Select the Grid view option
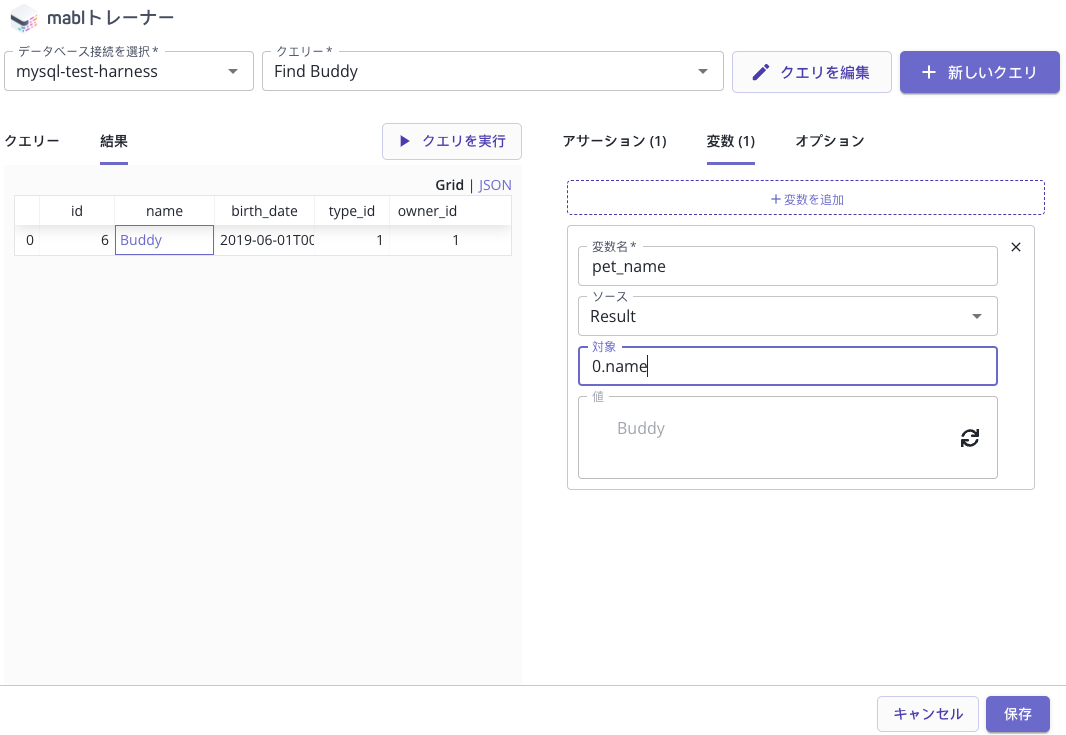This screenshot has width=1066, height=735. click(x=449, y=185)
